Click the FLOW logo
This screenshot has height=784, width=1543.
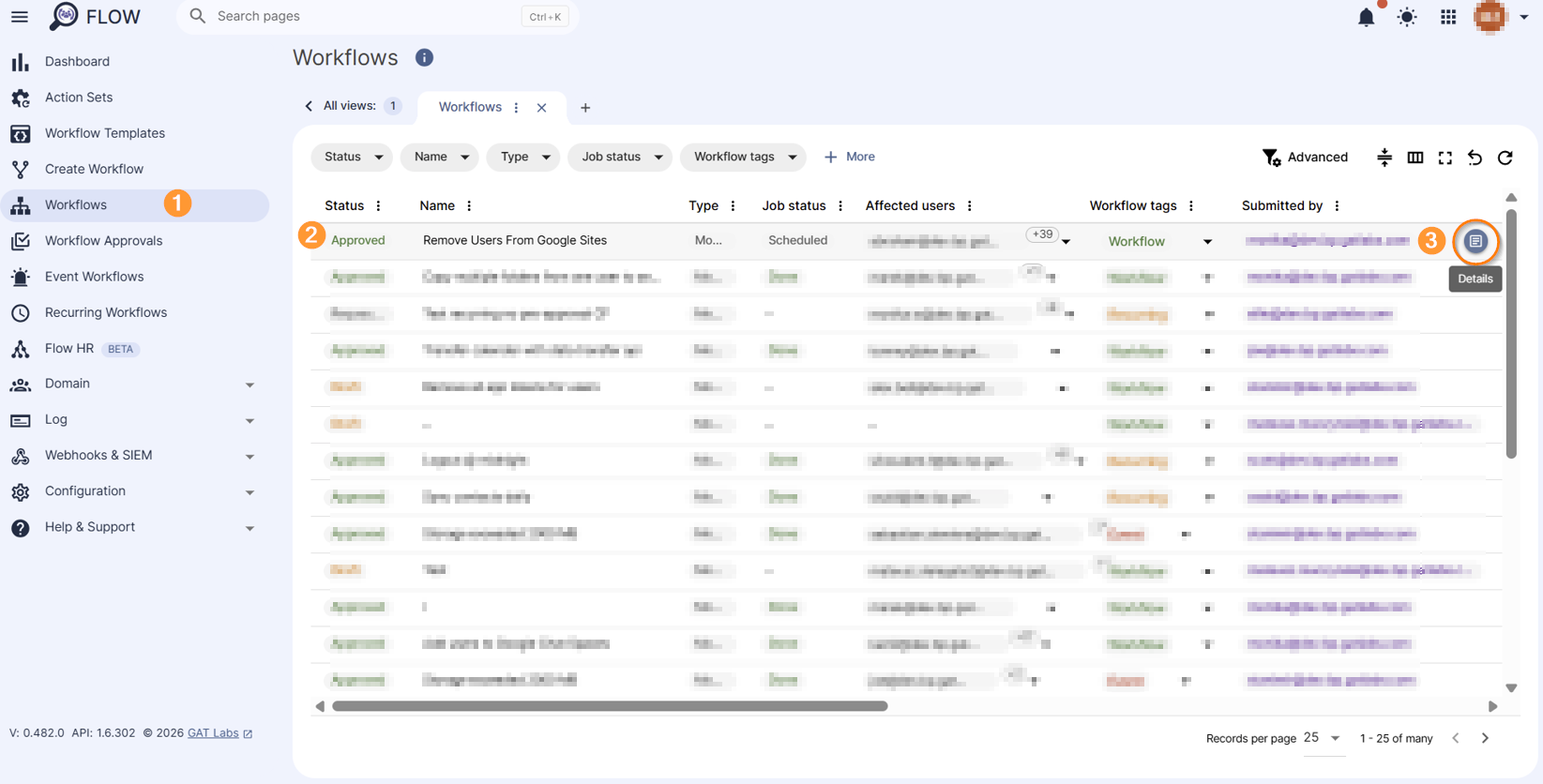[95, 17]
